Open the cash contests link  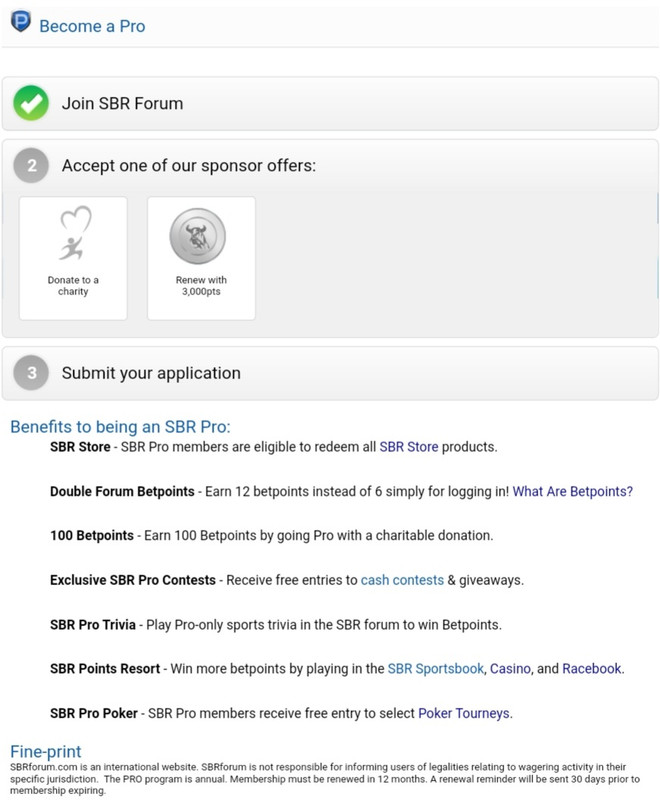[402, 580]
